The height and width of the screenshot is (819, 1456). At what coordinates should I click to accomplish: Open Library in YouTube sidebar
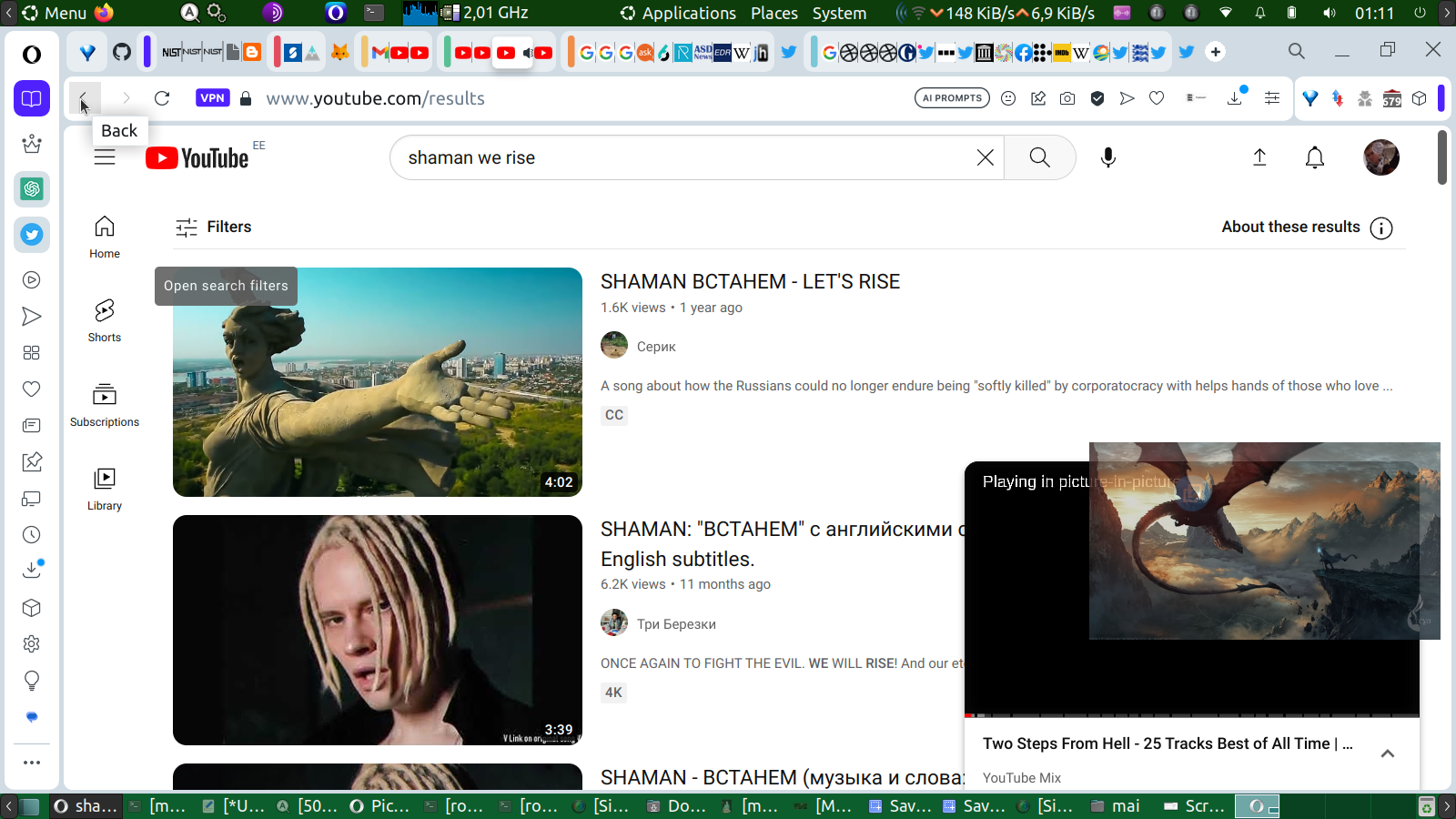pyautogui.click(x=105, y=490)
